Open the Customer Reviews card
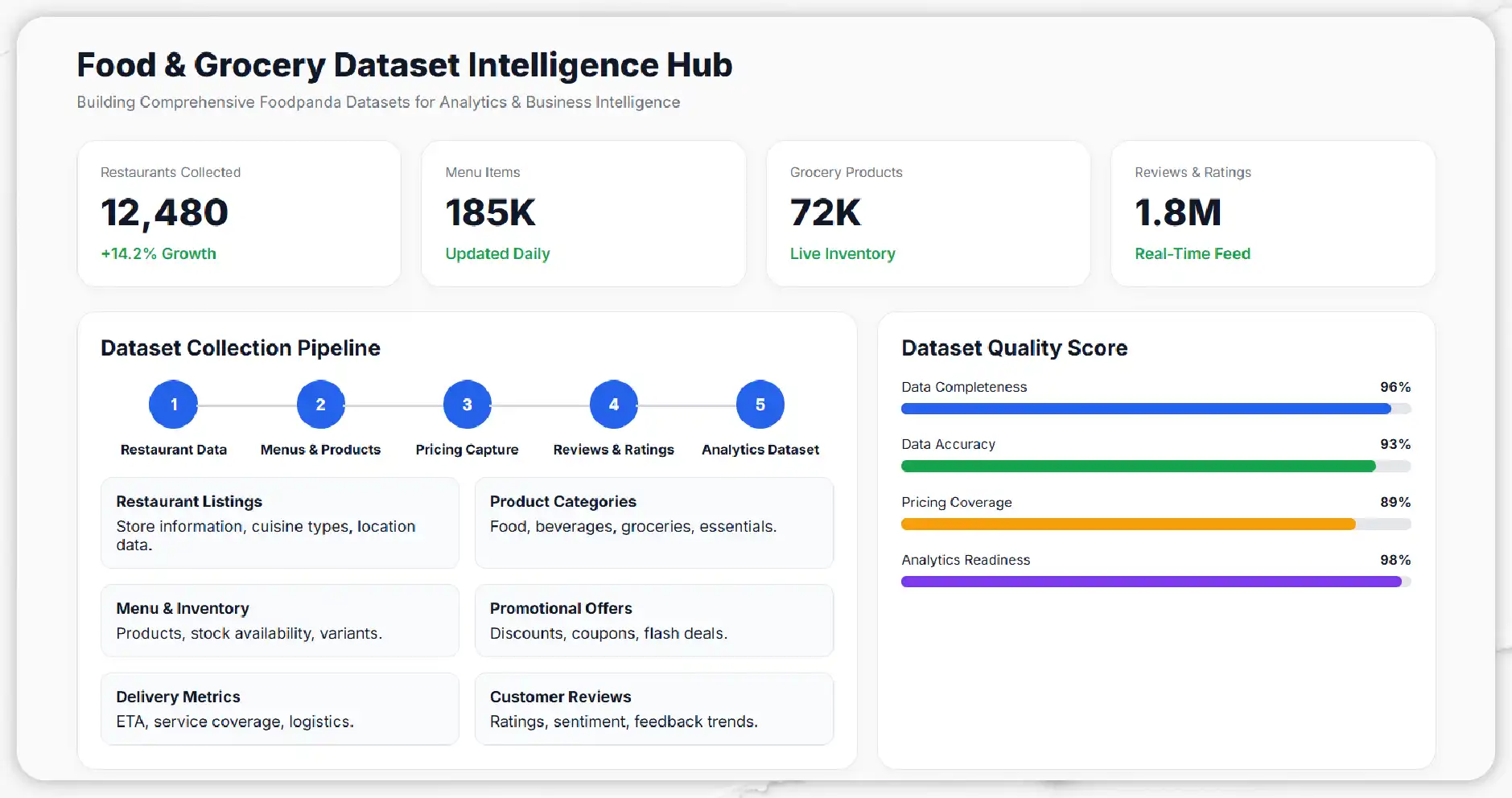 coord(654,709)
